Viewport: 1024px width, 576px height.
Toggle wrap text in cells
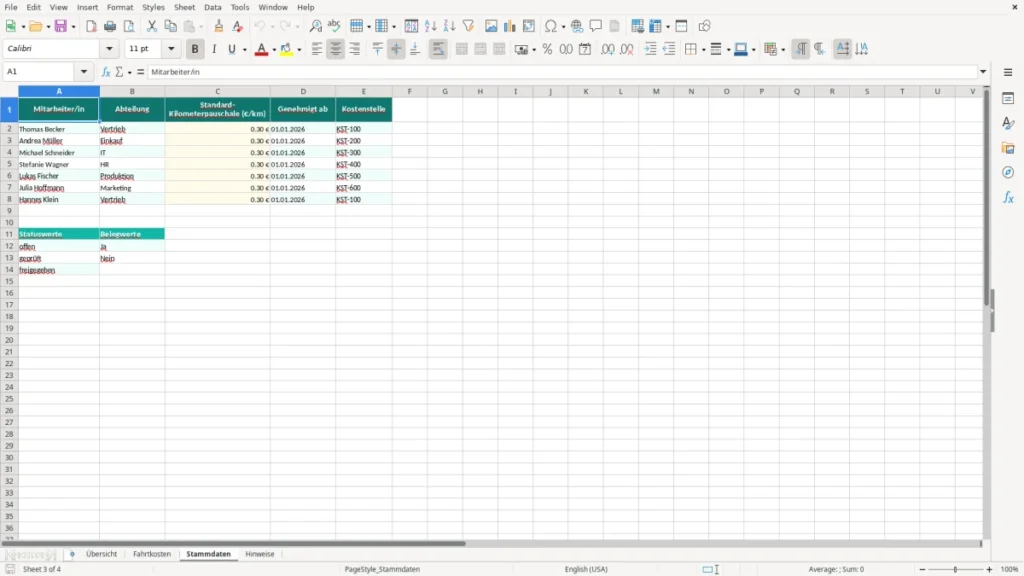438,49
